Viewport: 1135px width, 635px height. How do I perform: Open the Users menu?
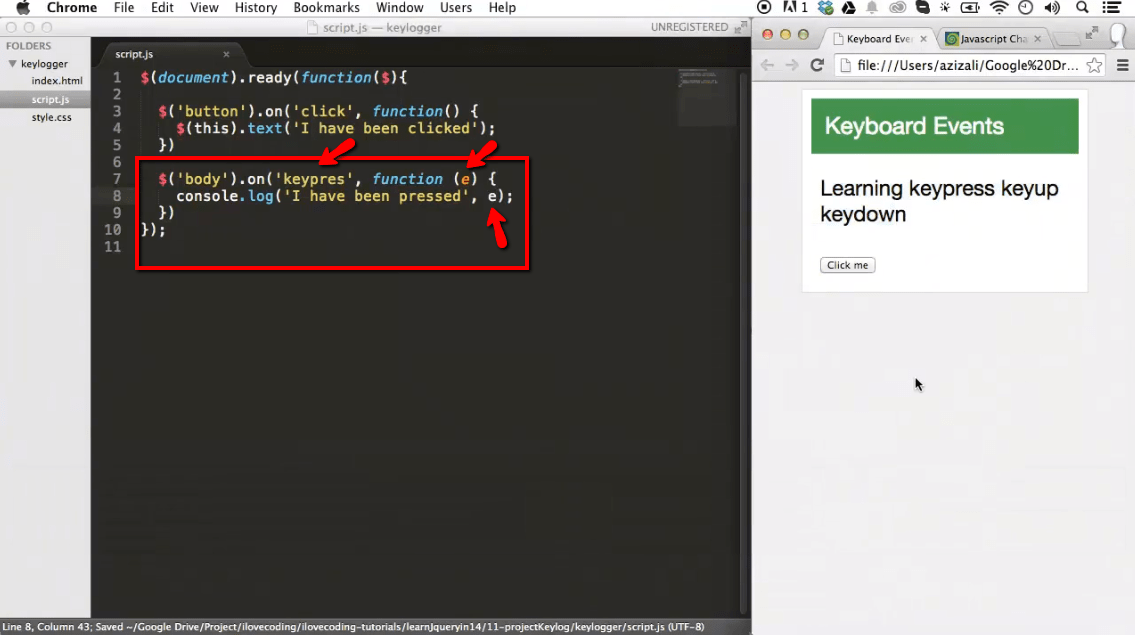point(456,7)
